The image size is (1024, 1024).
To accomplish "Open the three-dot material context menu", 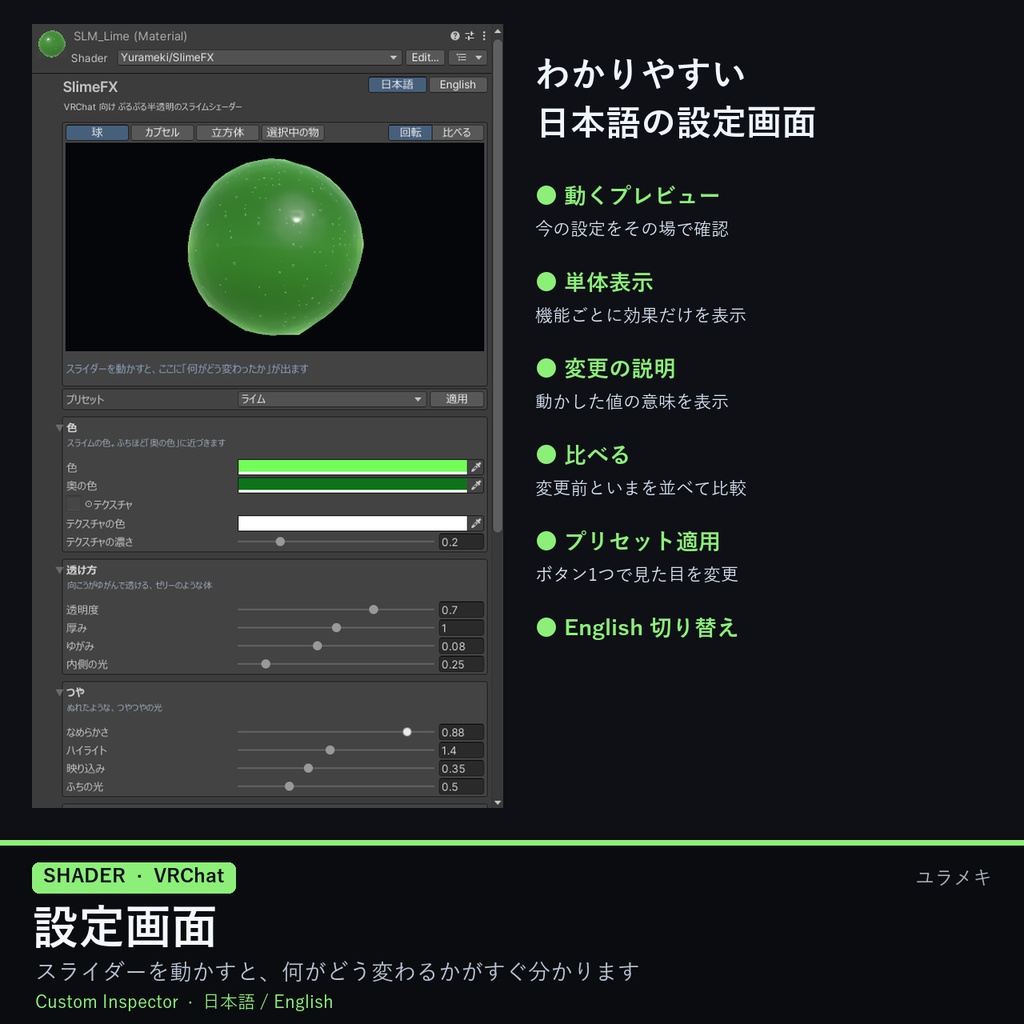I will tap(484, 36).
